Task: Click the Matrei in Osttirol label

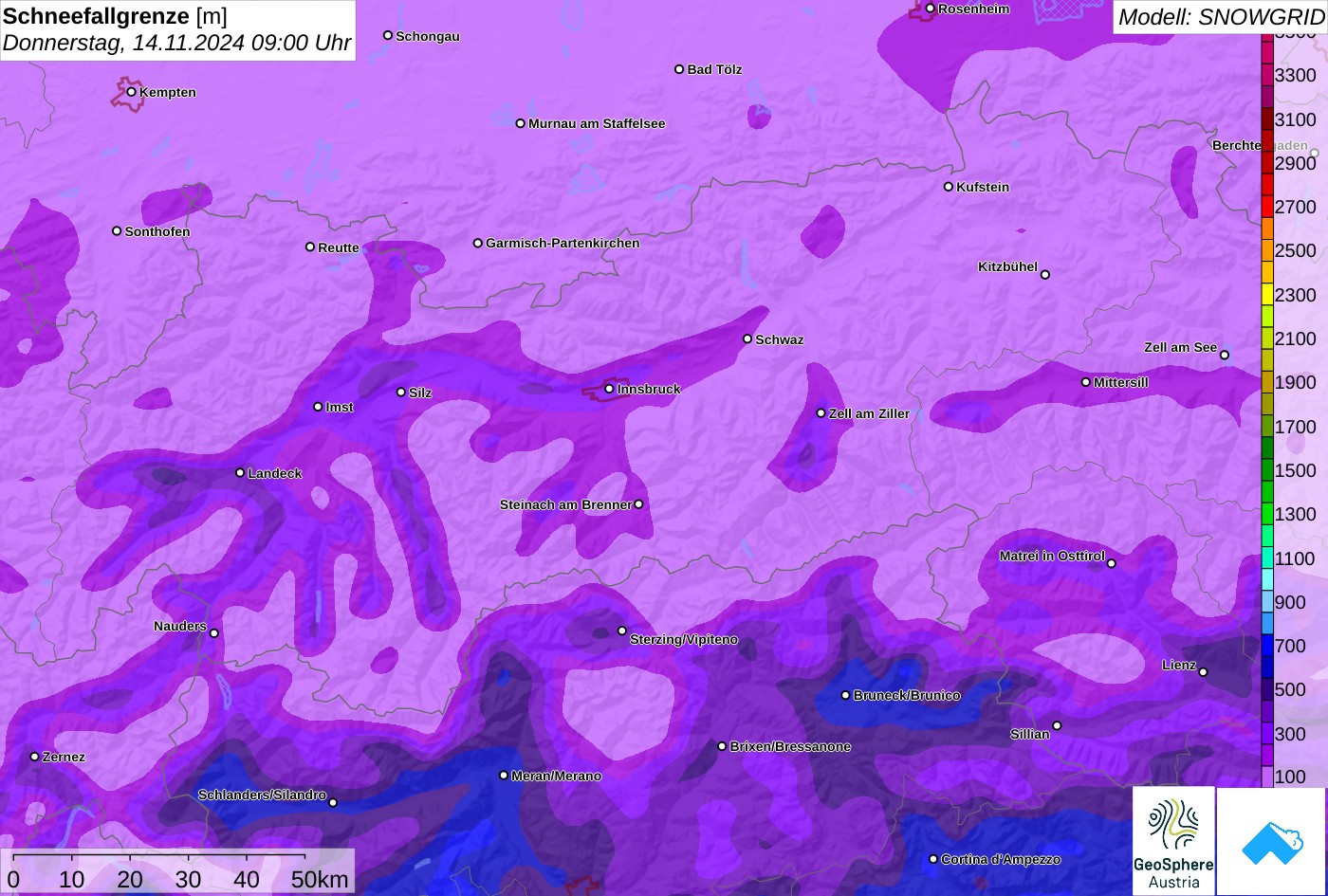Action: tap(1052, 556)
